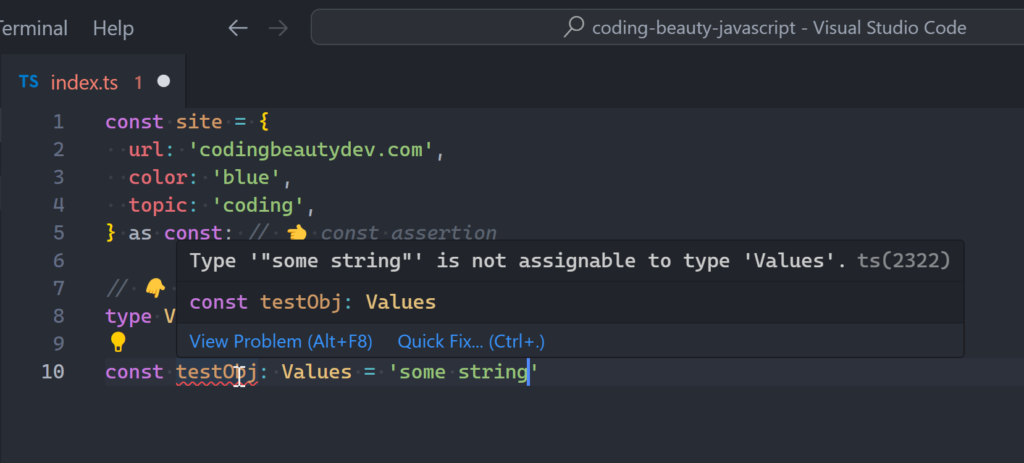Open the Terminal menu

[33, 28]
